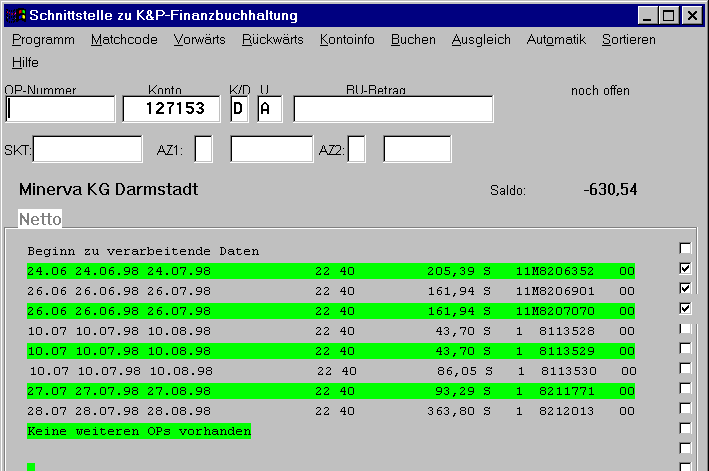Viewport: 709px width, 471px height.
Task: Check the box next to entry 8212013
Action: pos(685,408)
